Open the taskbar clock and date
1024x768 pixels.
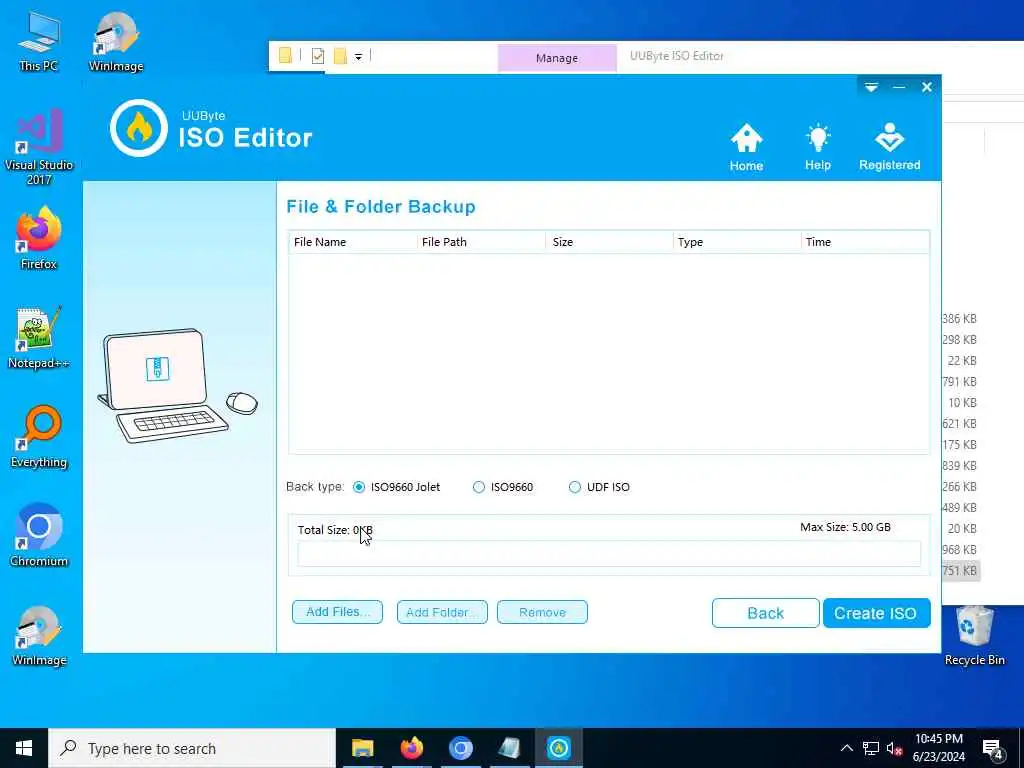tap(938, 748)
